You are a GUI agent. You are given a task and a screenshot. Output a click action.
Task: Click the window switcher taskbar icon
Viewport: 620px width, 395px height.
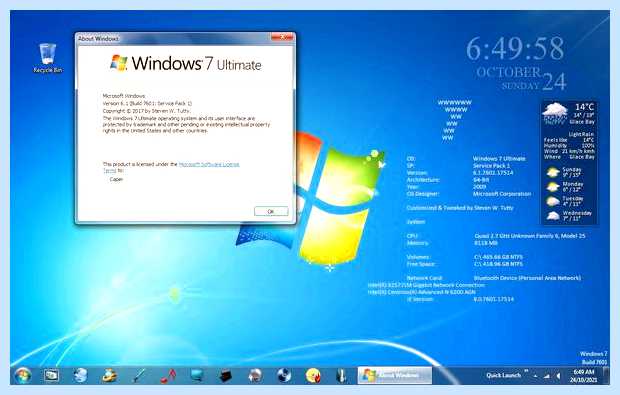point(51,375)
